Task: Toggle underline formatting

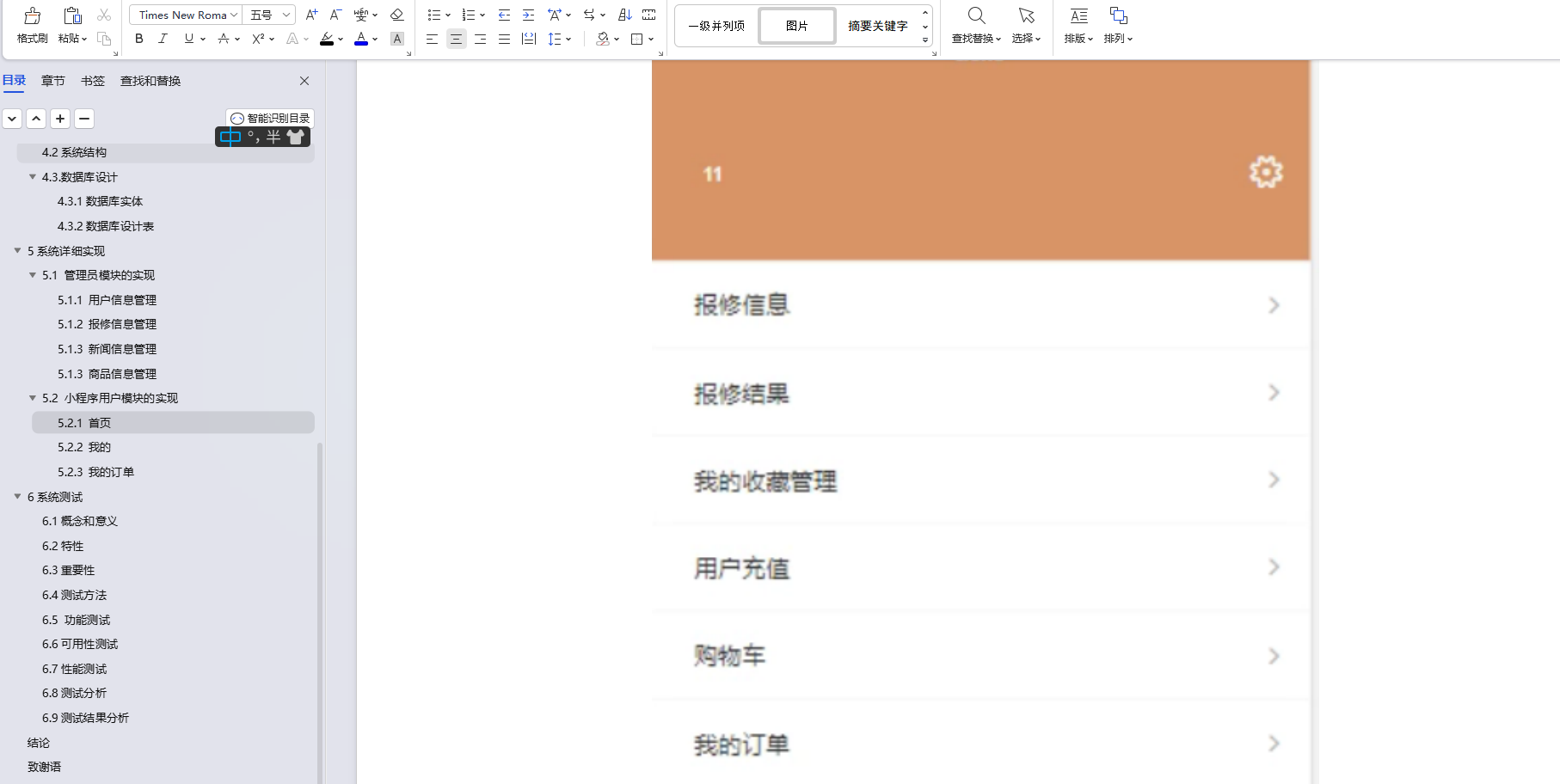Action: [x=187, y=39]
